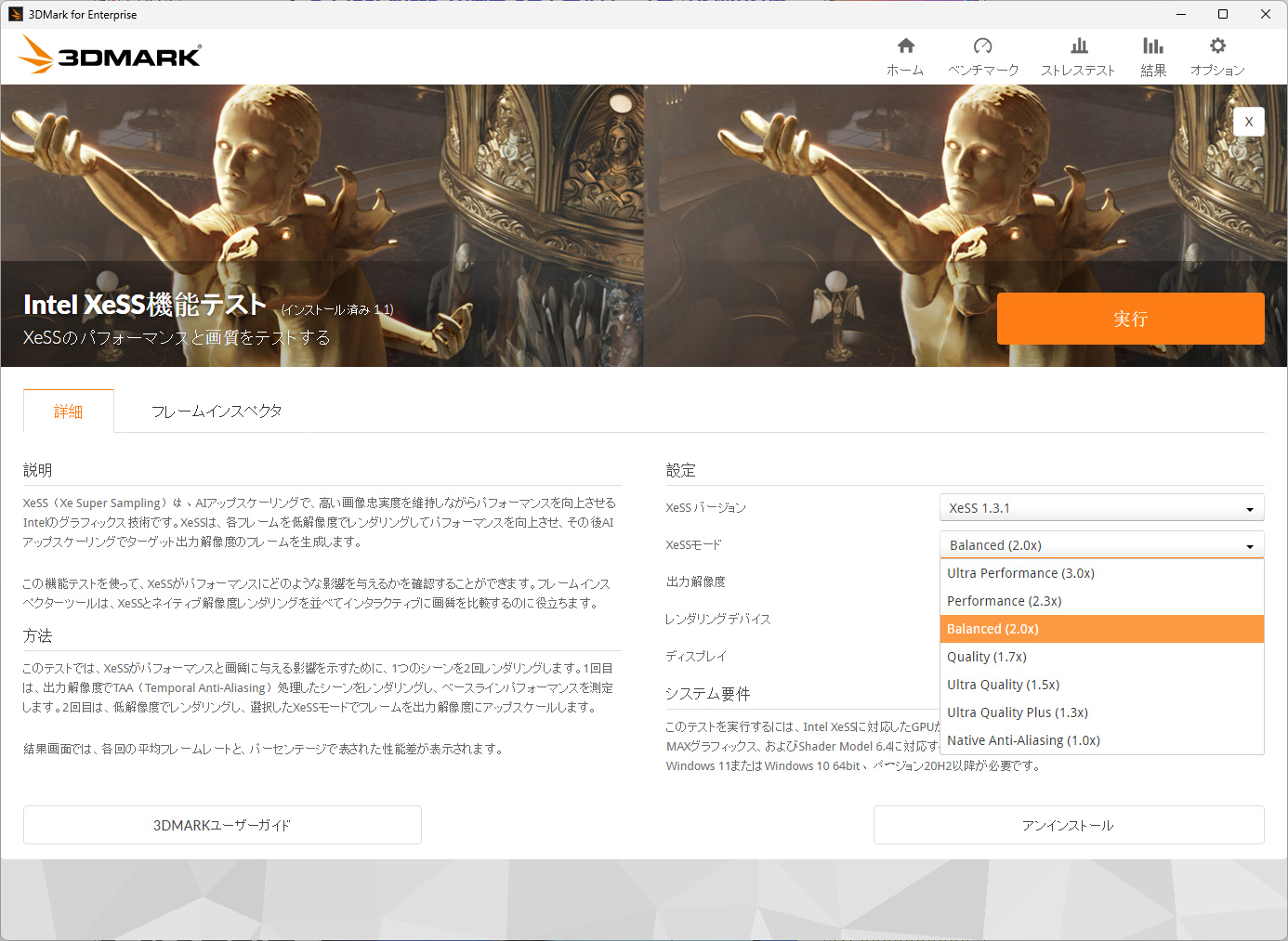This screenshot has width=1288, height=941.
Task: Open the ベンチマーク gauge icon
Action: [983, 46]
